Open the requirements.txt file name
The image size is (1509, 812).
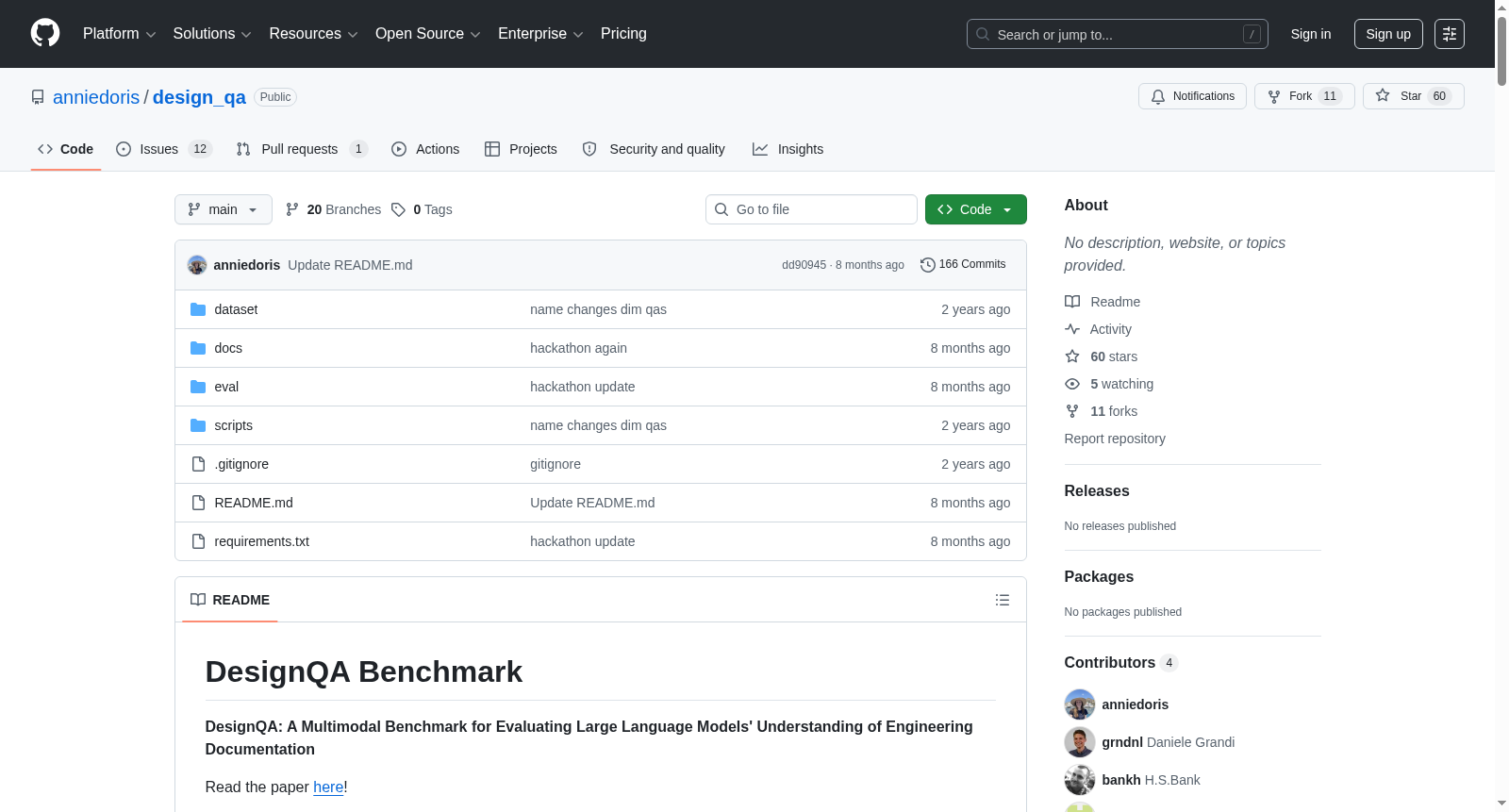pos(262,541)
